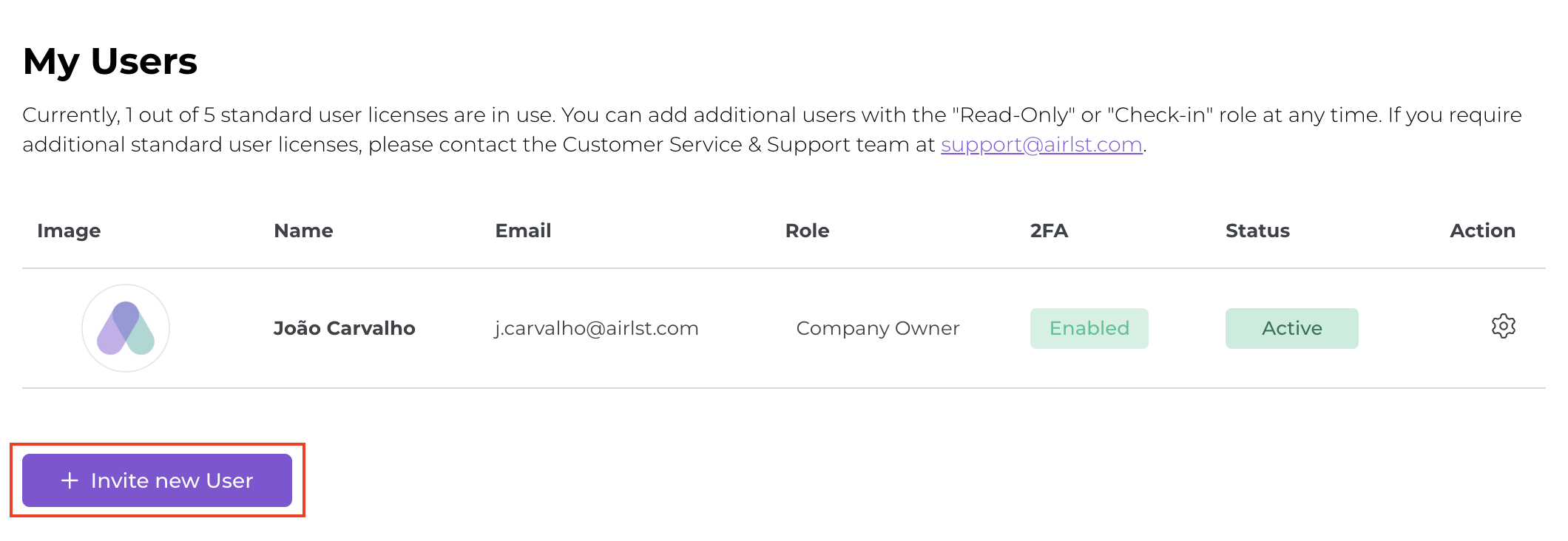This screenshot has height=541, width=1568.
Task: Click the "Check-in" role text in the description
Action: (1160, 115)
